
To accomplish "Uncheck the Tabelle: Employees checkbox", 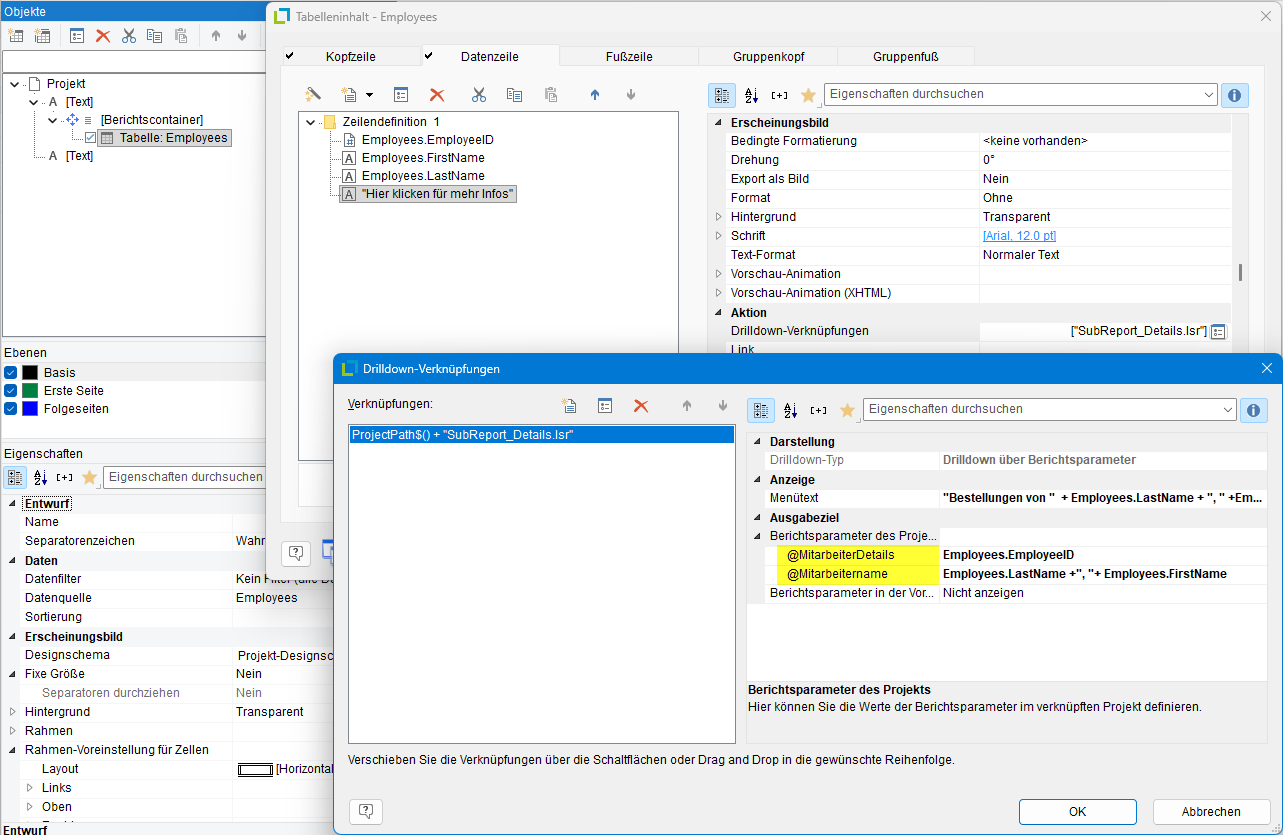I will click(x=91, y=138).
